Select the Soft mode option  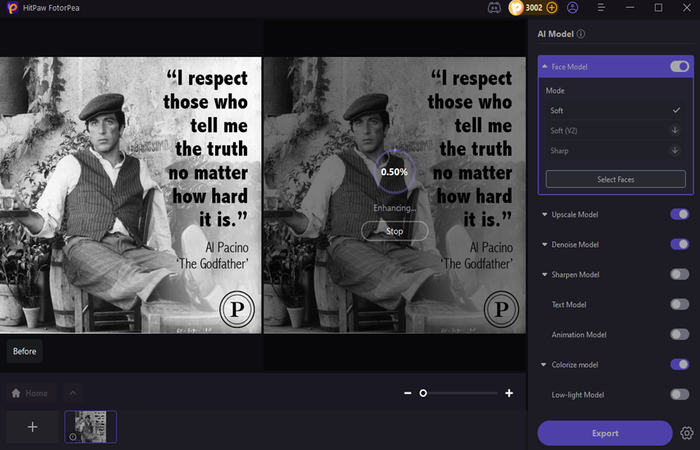tap(615, 110)
